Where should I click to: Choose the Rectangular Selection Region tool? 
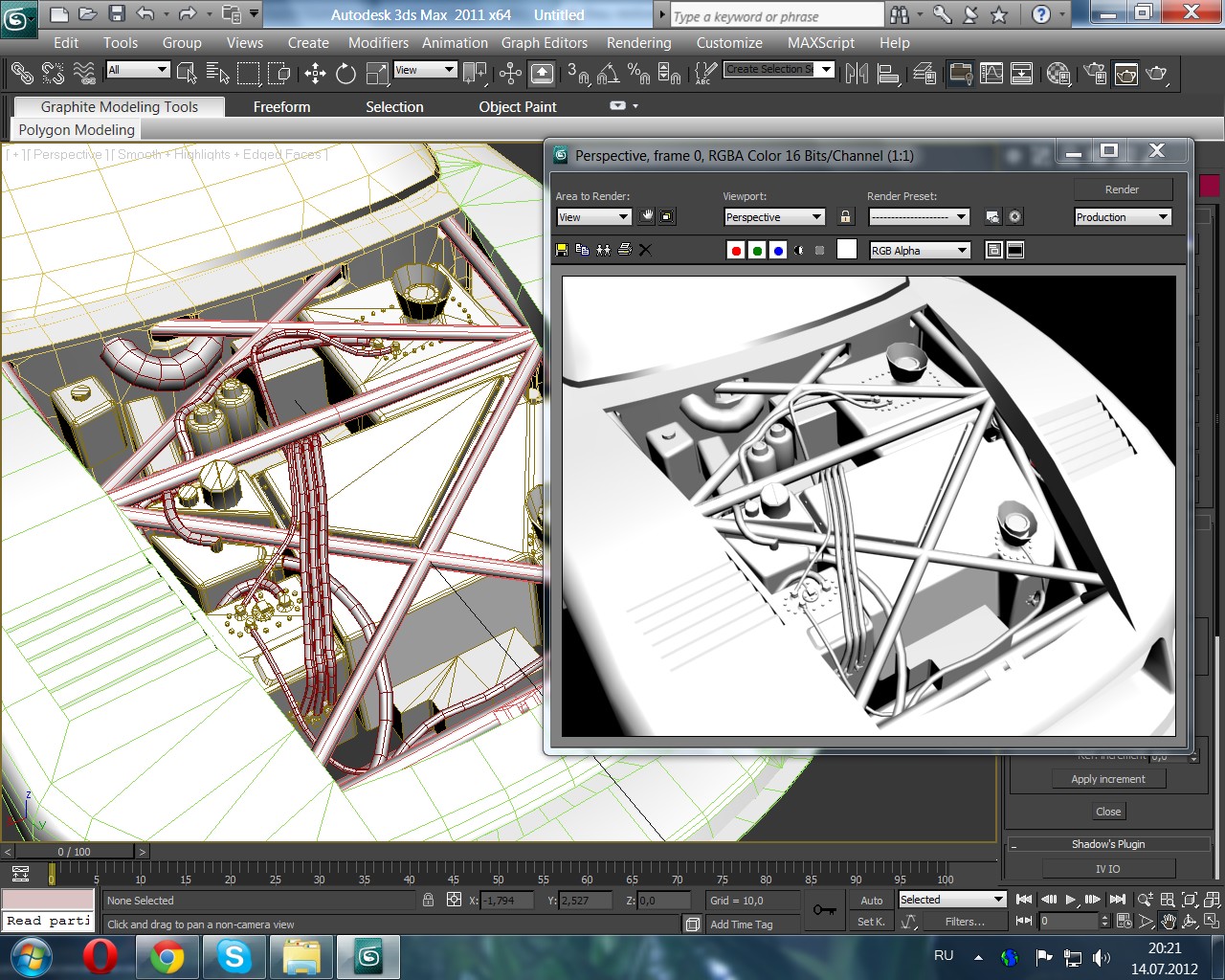pos(249,73)
